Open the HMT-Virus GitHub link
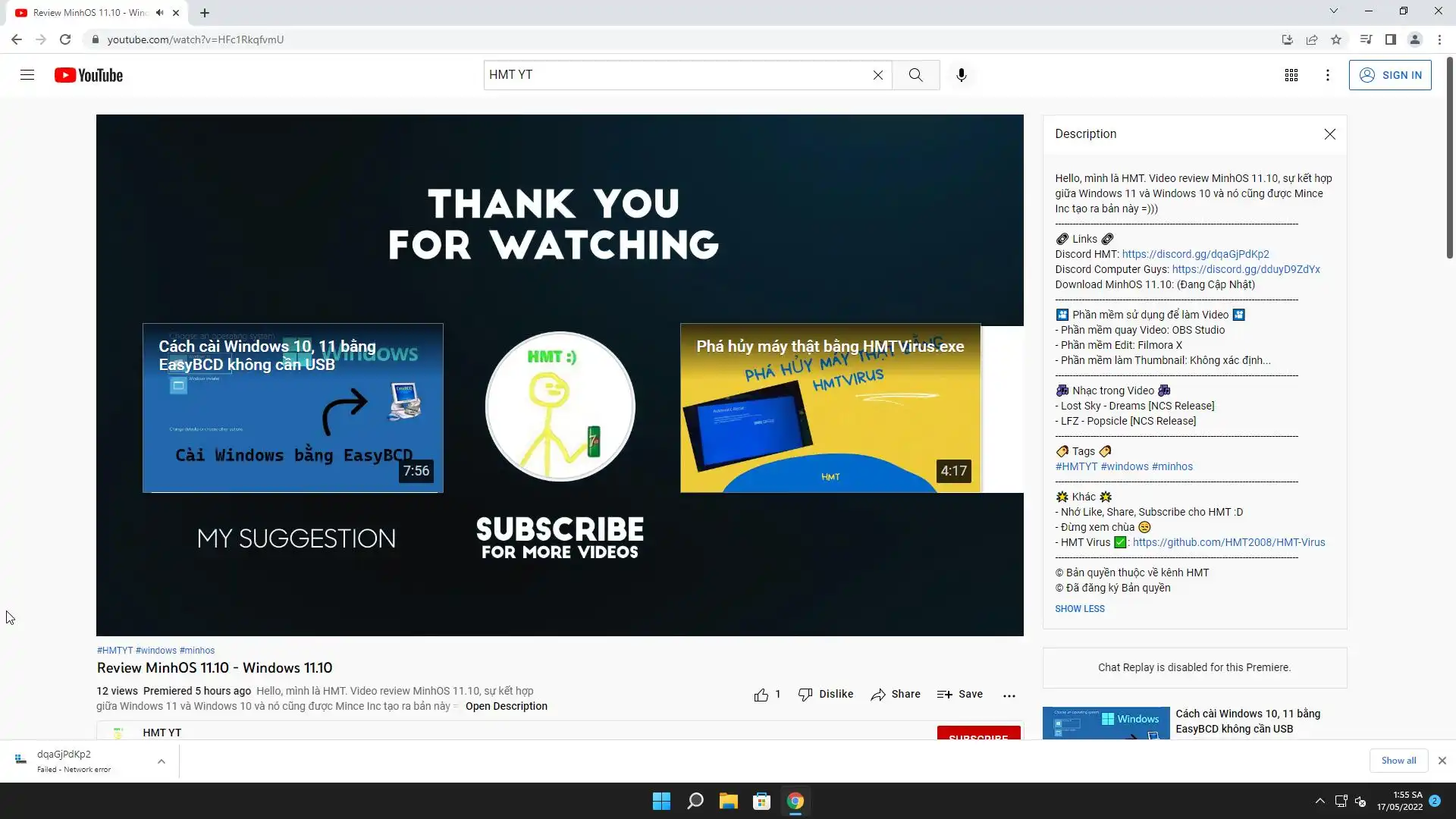This screenshot has height=819, width=1456. tap(1228, 543)
